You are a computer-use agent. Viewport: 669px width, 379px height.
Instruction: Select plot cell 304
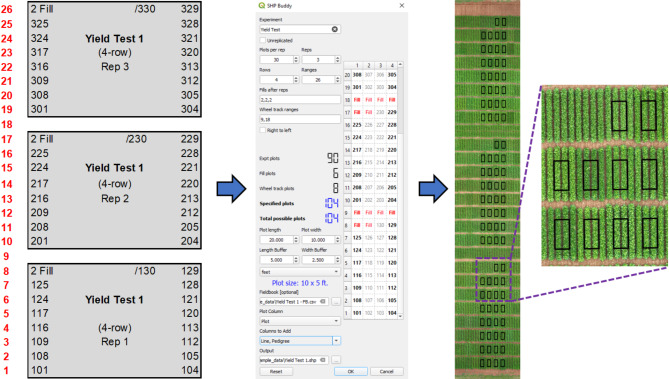[x=392, y=87]
